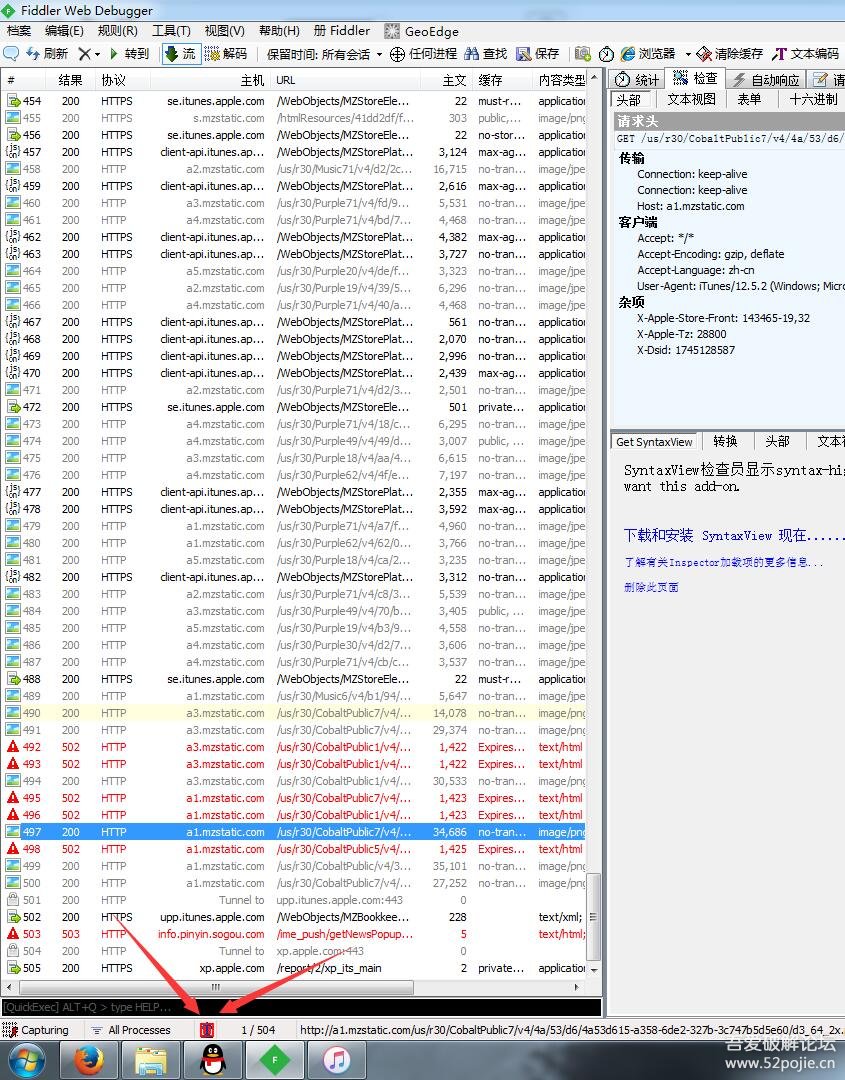
Task: Open the 视图(V) menu
Action: (x=225, y=31)
